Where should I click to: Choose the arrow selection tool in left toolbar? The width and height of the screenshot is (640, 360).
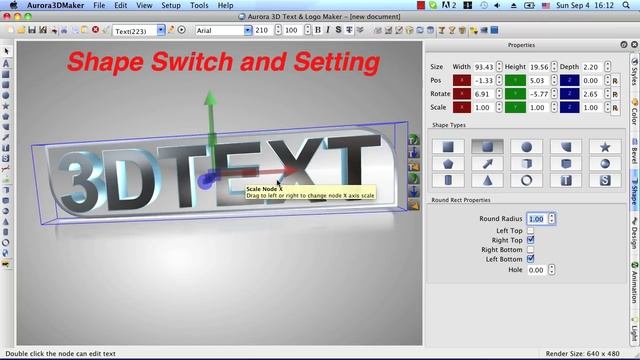6,51
